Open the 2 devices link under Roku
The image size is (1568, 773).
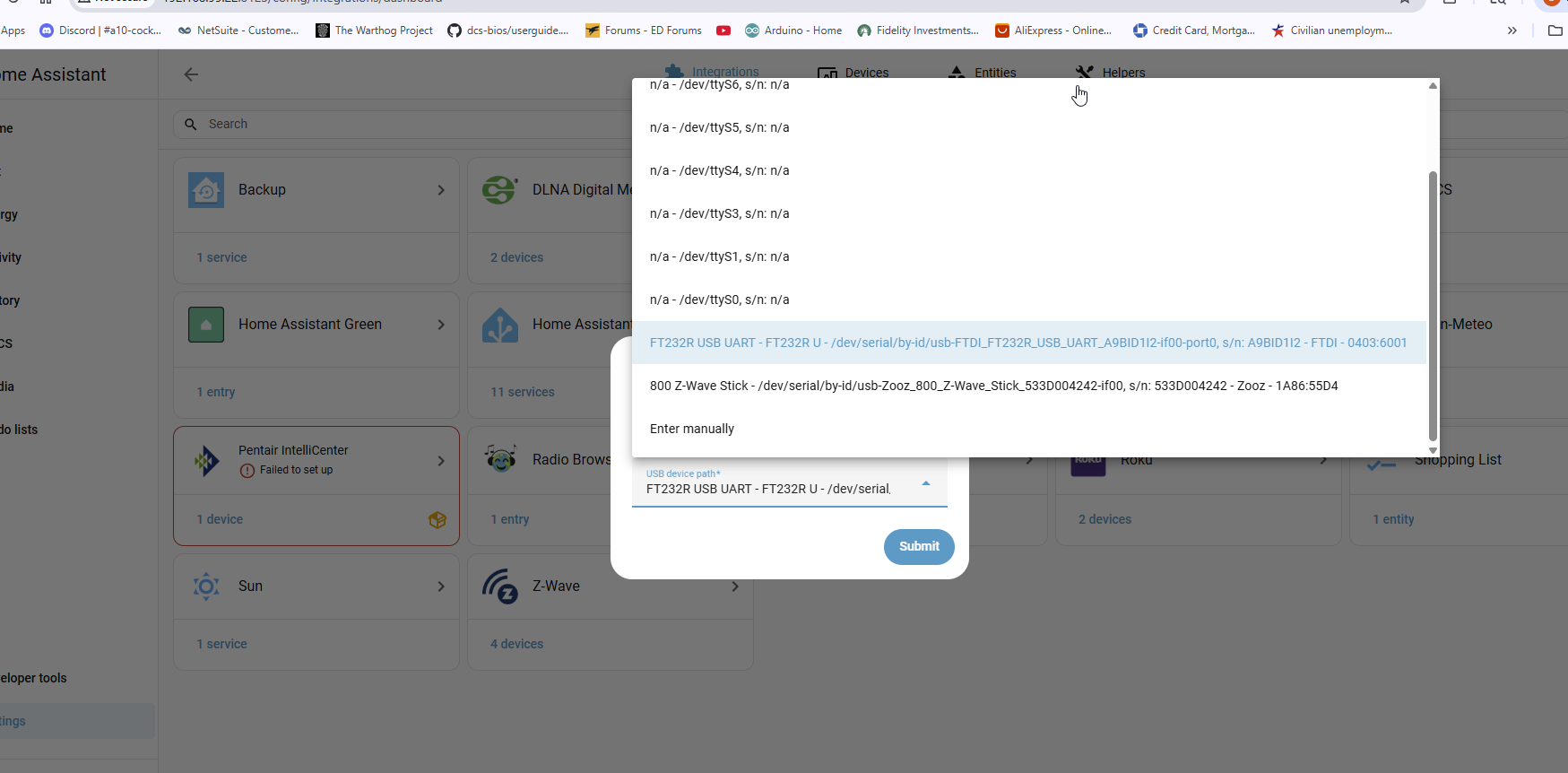coord(1105,519)
